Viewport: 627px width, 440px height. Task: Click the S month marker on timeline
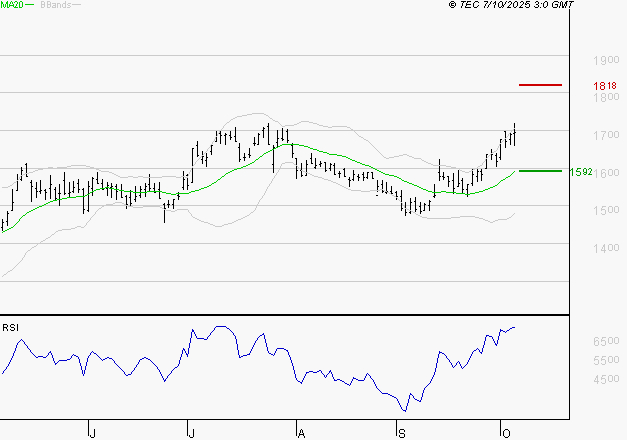[x=401, y=432]
